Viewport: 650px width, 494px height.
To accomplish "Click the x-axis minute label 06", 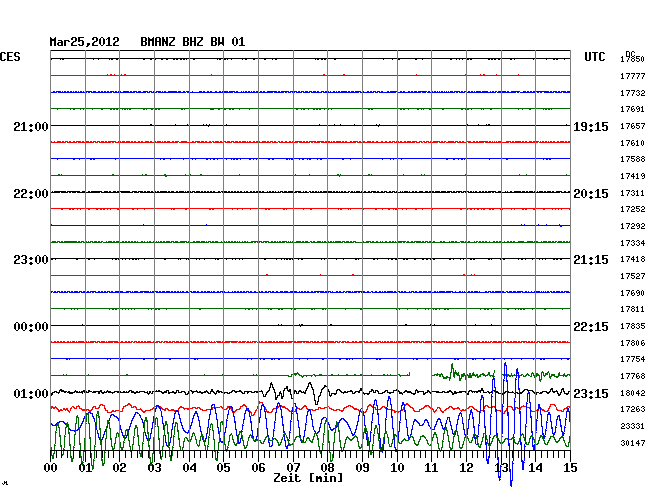I will click(x=258, y=468).
